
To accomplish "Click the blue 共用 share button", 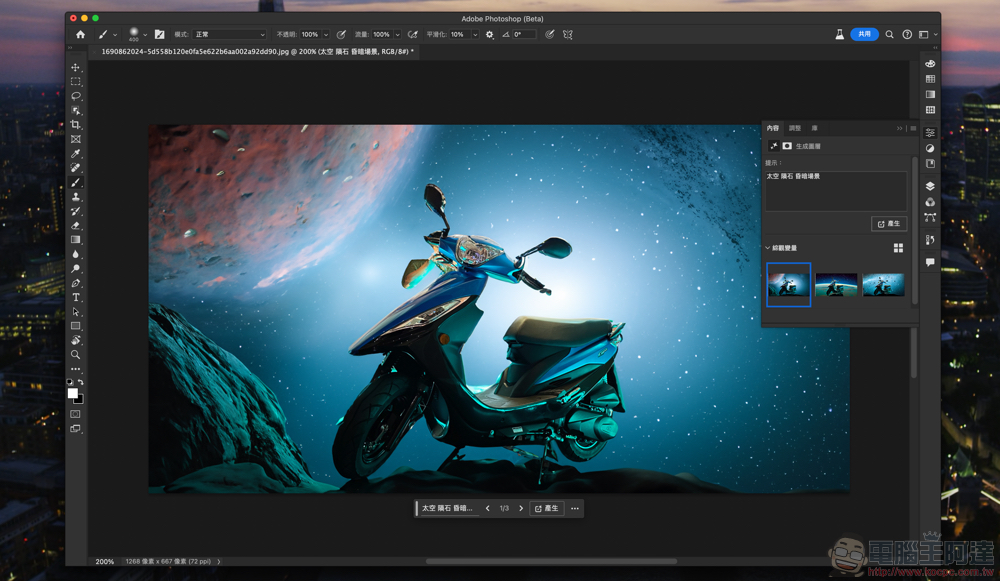I will pos(864,34).
